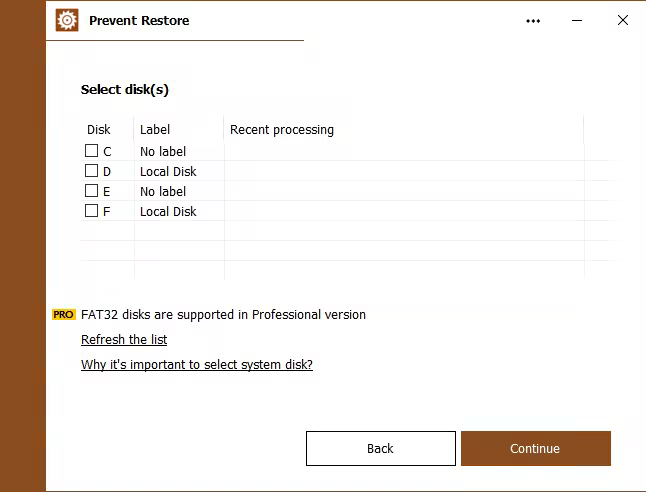Enable the disk D checkbox
The width and height of the screenshot is (646, 492).
92,171
